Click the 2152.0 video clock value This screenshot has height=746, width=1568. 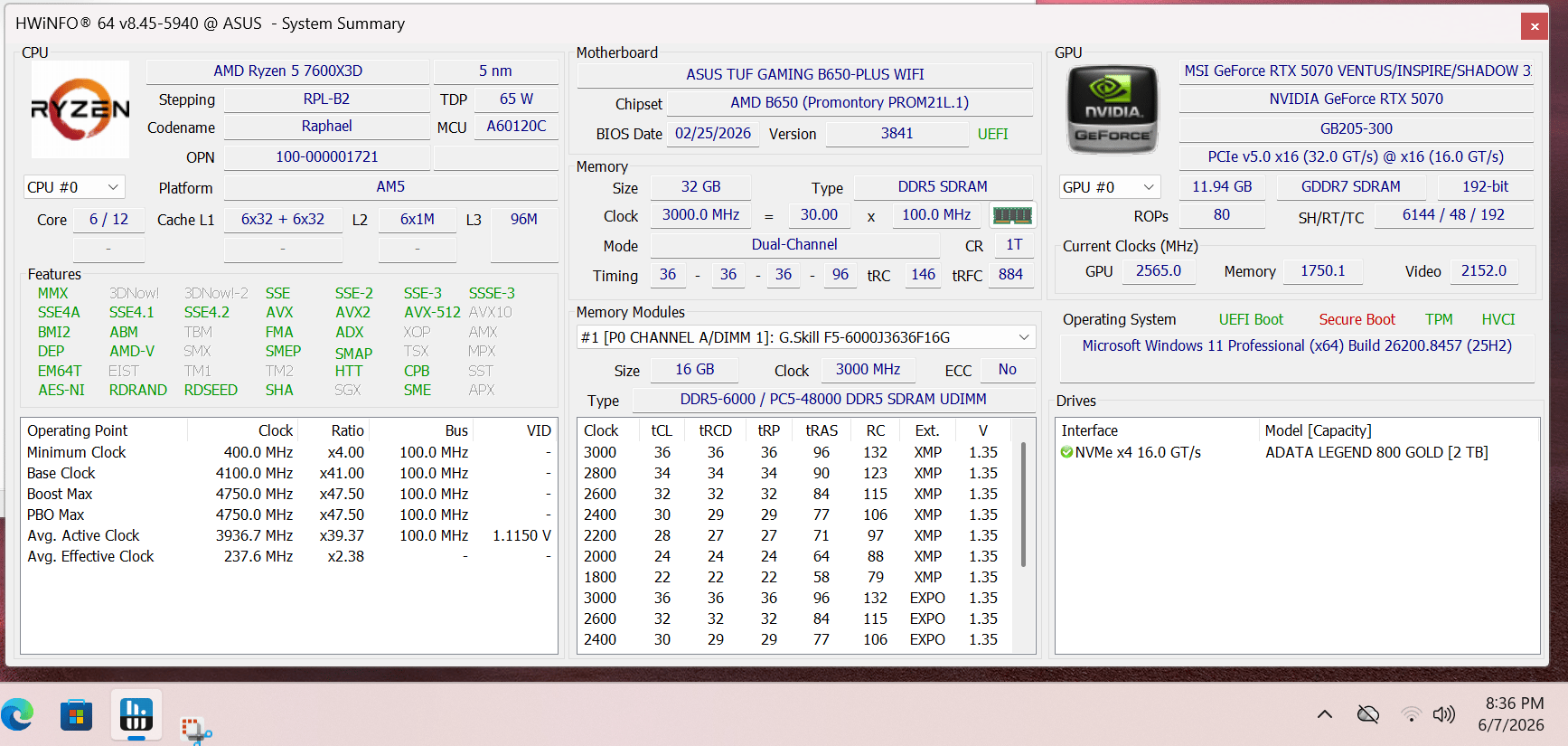tap(1484, 271)
